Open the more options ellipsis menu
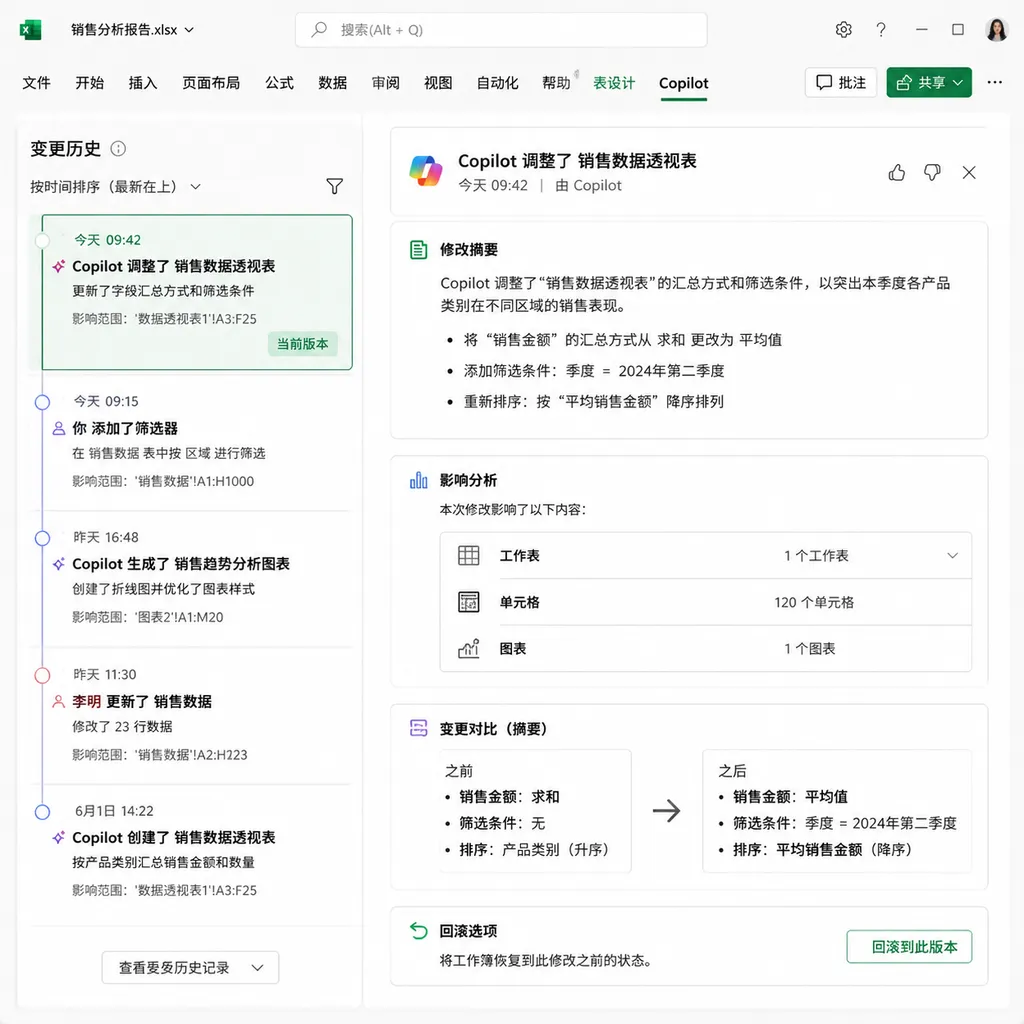 pyautogui.click(x=995, y=82)
